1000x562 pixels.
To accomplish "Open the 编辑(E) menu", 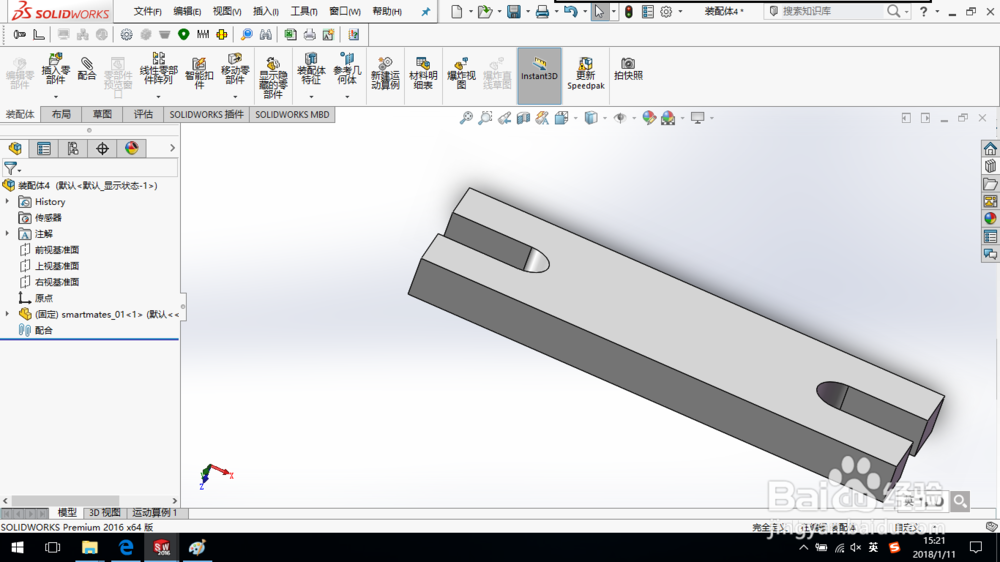I will [x=187, y=11].
